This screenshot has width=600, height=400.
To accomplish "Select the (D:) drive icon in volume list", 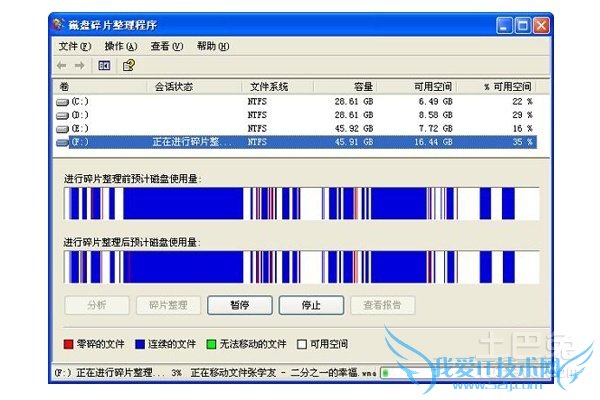I will coord(63,115).
